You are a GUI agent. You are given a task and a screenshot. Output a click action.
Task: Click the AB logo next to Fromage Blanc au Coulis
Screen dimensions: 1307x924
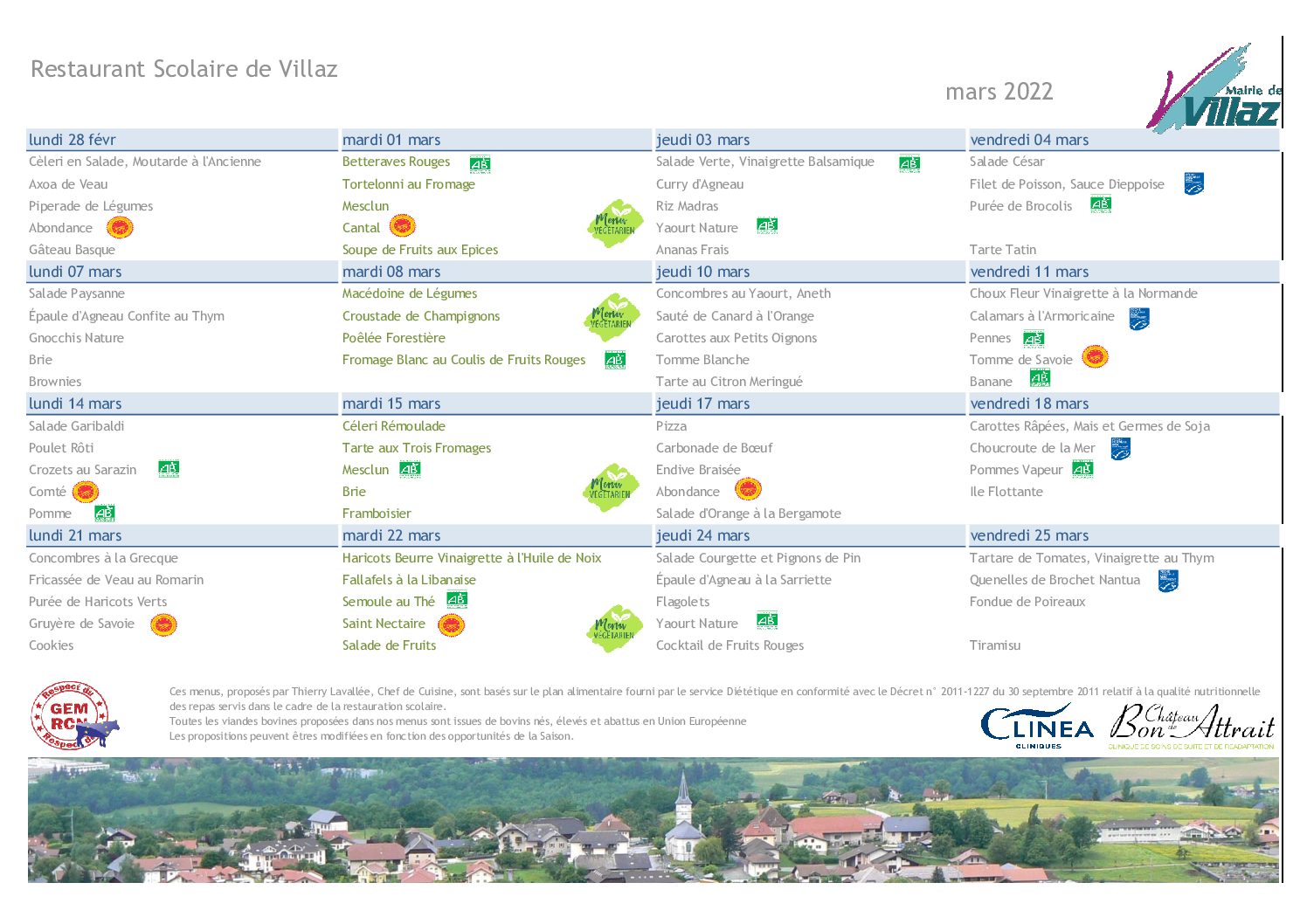pos(615,359)
